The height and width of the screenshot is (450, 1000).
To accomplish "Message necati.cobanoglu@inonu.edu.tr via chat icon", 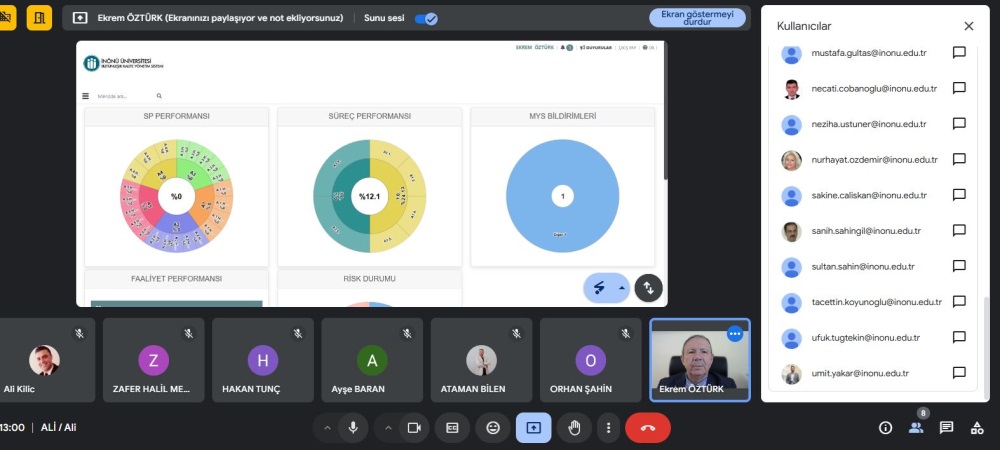I will (958, 89).
